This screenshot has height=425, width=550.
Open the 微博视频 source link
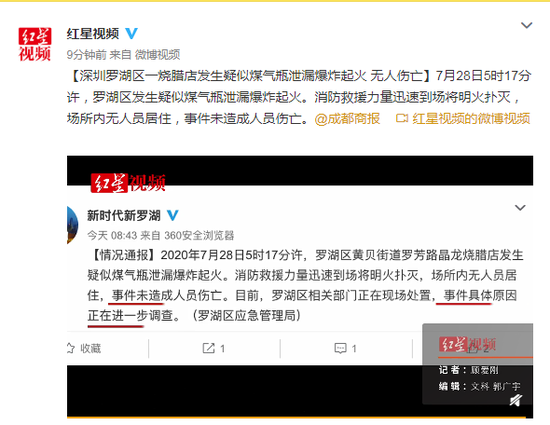tap(157, 54)
